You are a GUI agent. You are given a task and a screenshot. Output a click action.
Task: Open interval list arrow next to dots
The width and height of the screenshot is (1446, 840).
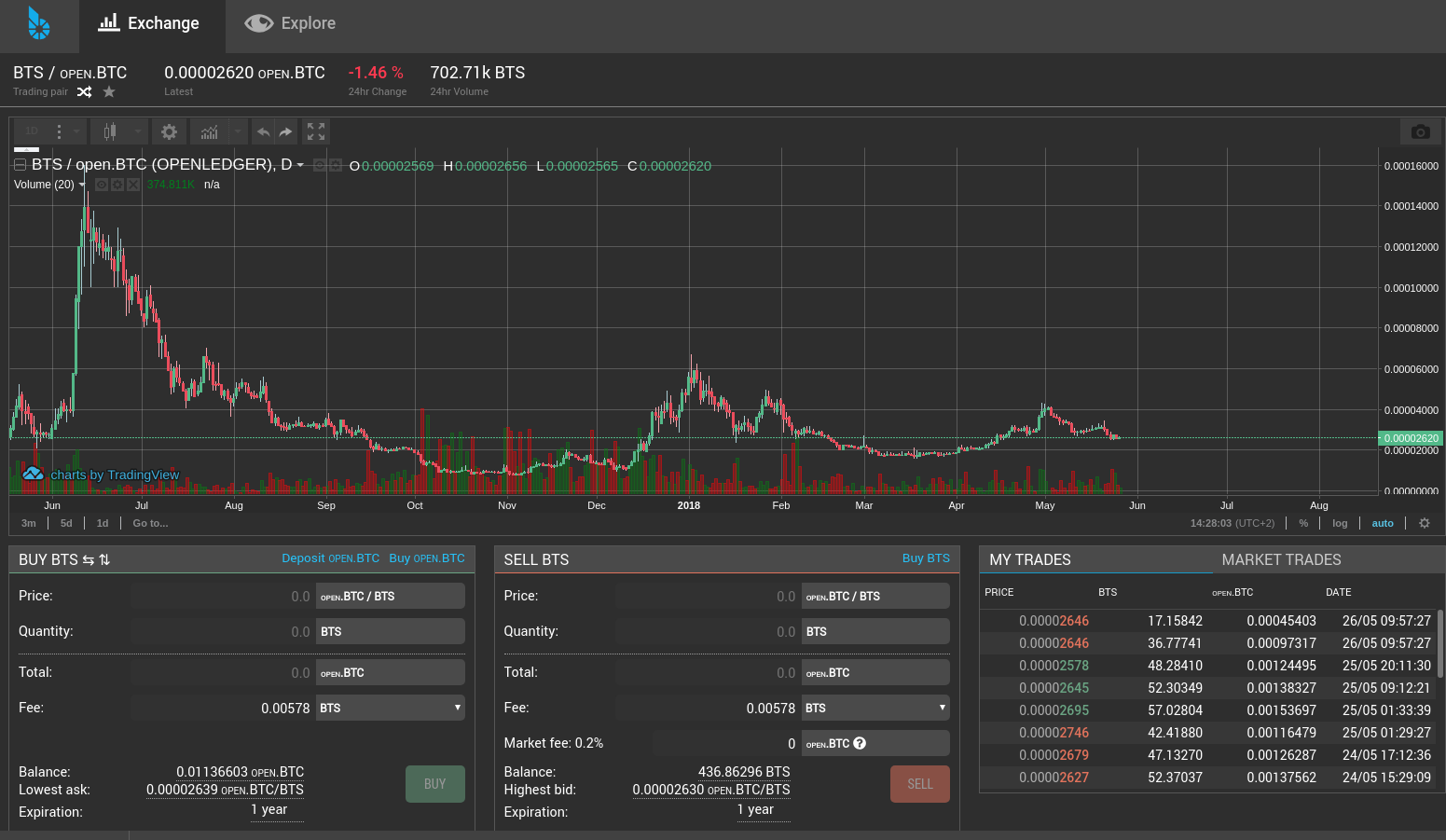(76, 131)
